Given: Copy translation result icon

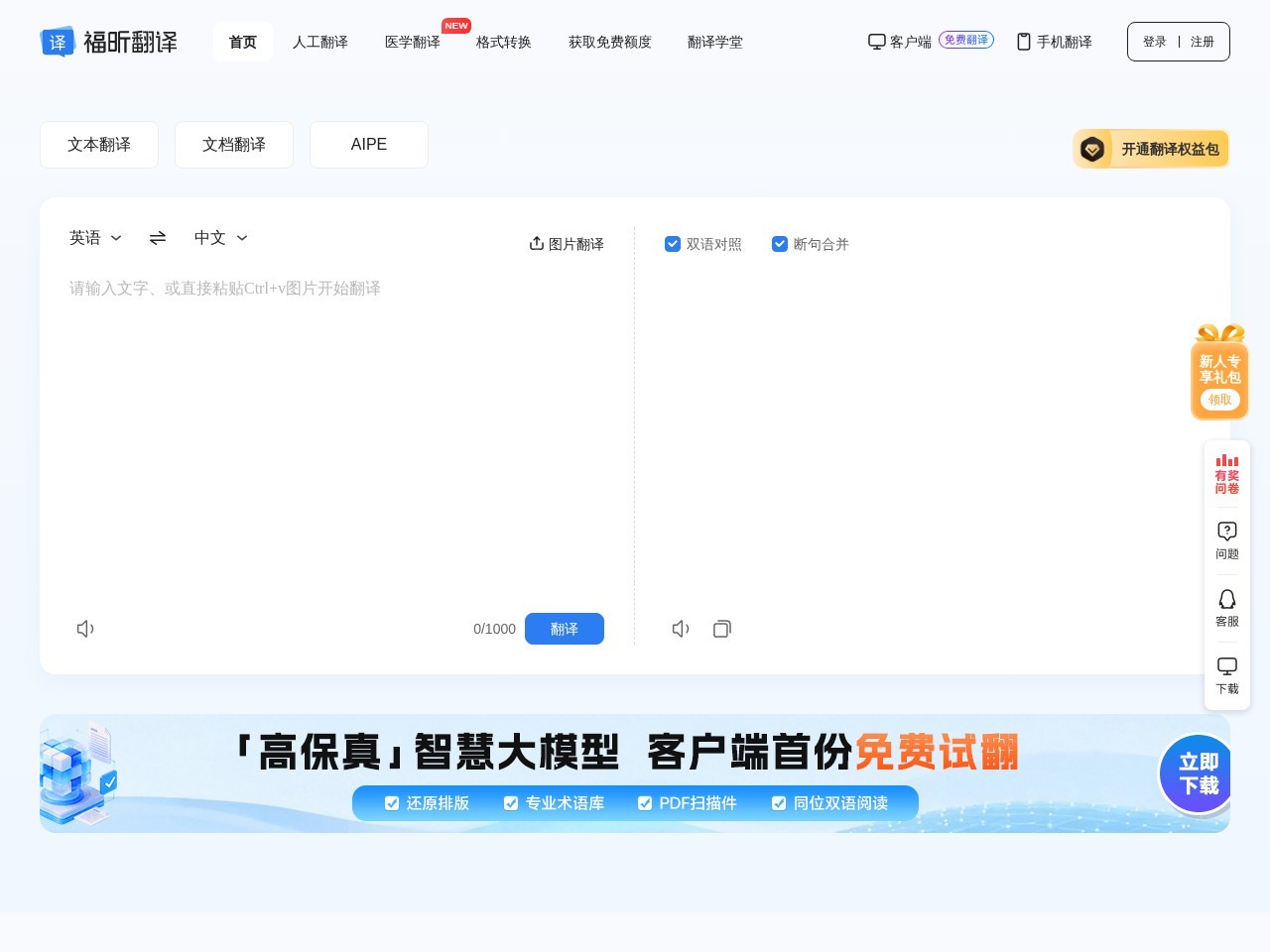Looking at the screenshot, I should tap(722, 629).
